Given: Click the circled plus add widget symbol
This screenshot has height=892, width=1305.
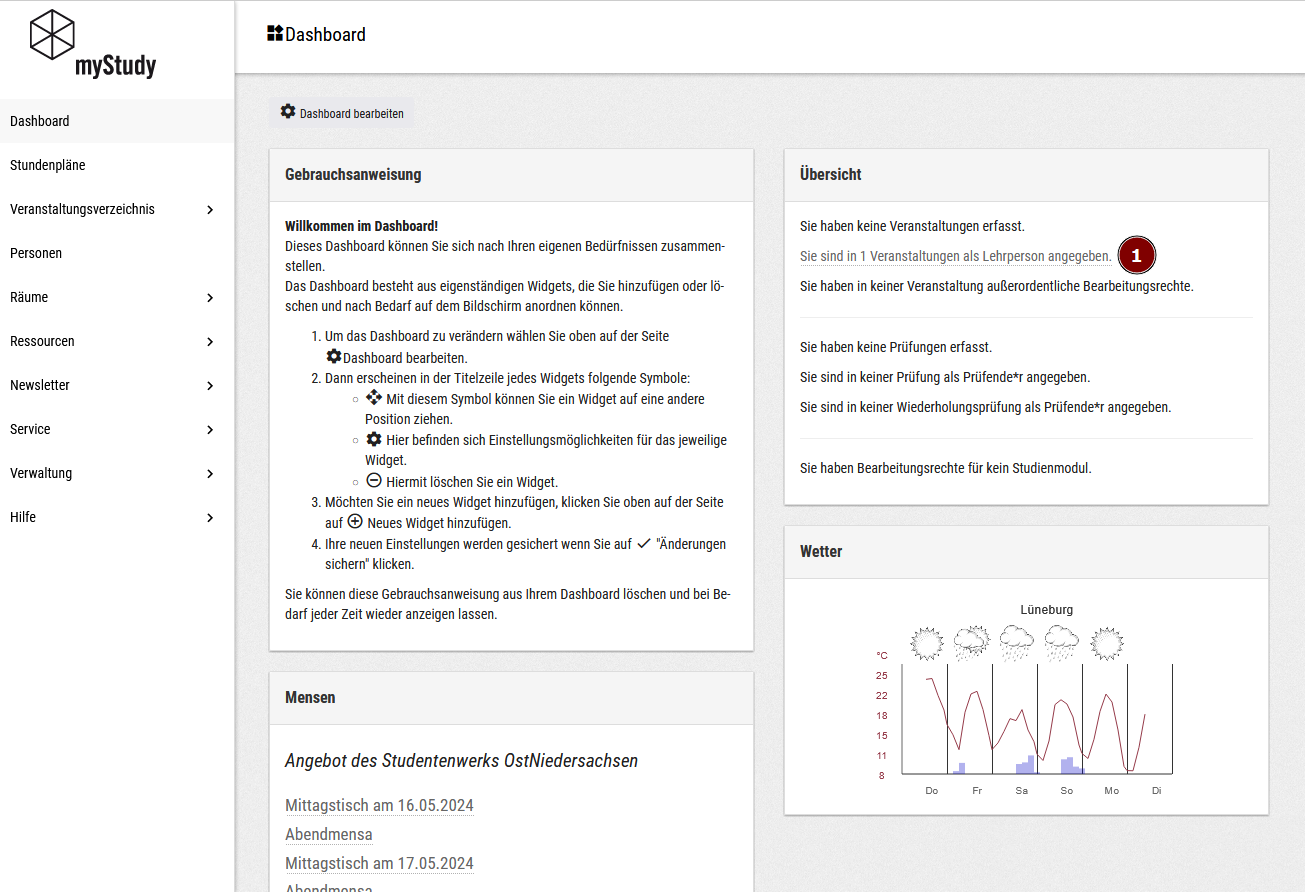Looking at the screenshot, I should (x=355, y=522).
